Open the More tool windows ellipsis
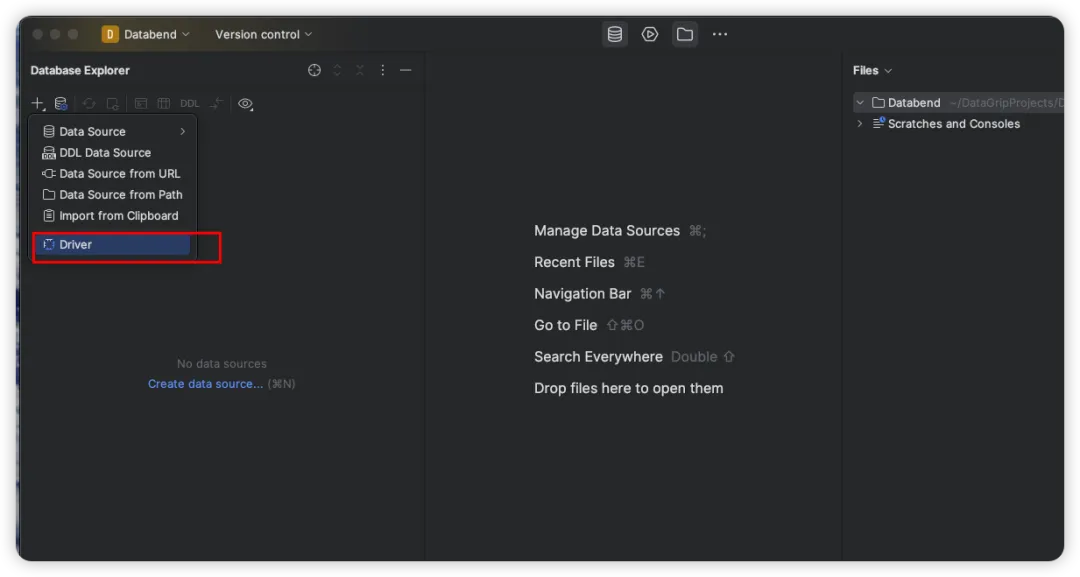The width and height of the screenshot is (1080, 577). pyautogui.click(x=720, y=34)
